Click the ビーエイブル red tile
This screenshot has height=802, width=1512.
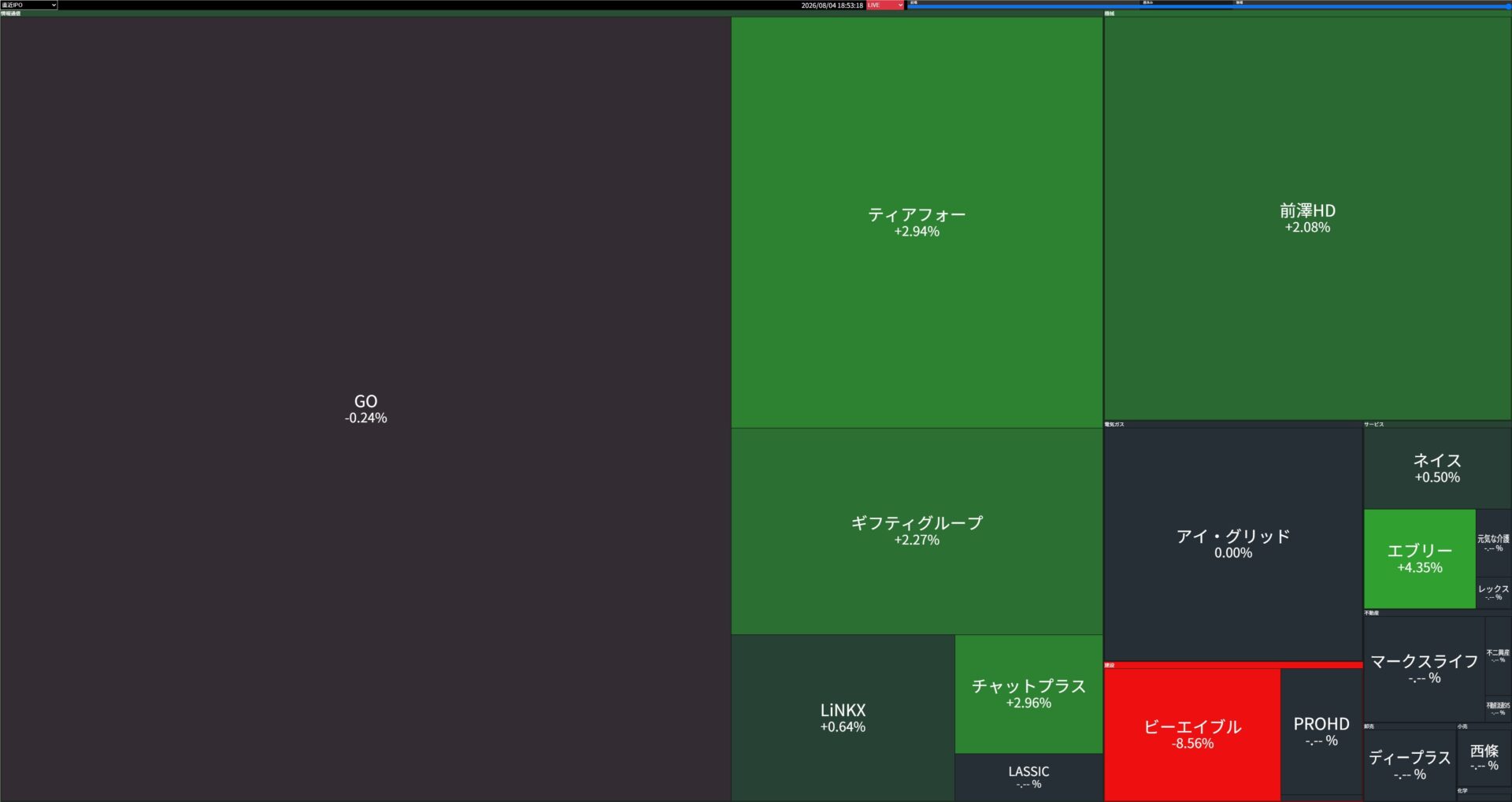(x=1192, y=734)
